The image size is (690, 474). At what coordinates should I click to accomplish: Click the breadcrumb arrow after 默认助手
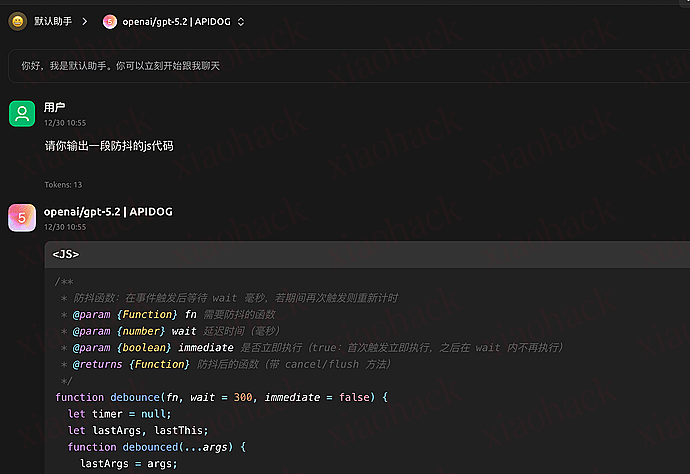coord(85,21)
